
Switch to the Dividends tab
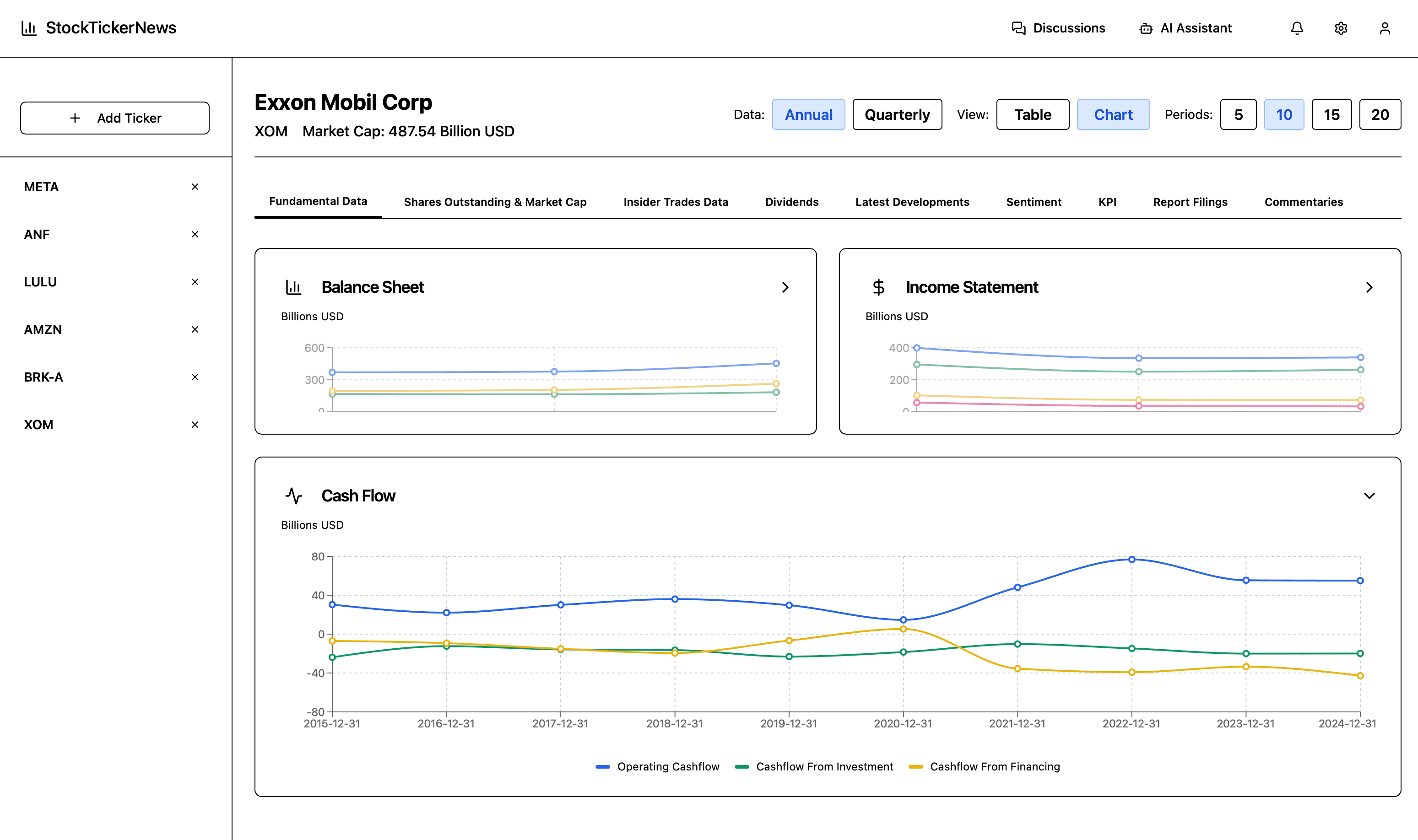[791, 201]
